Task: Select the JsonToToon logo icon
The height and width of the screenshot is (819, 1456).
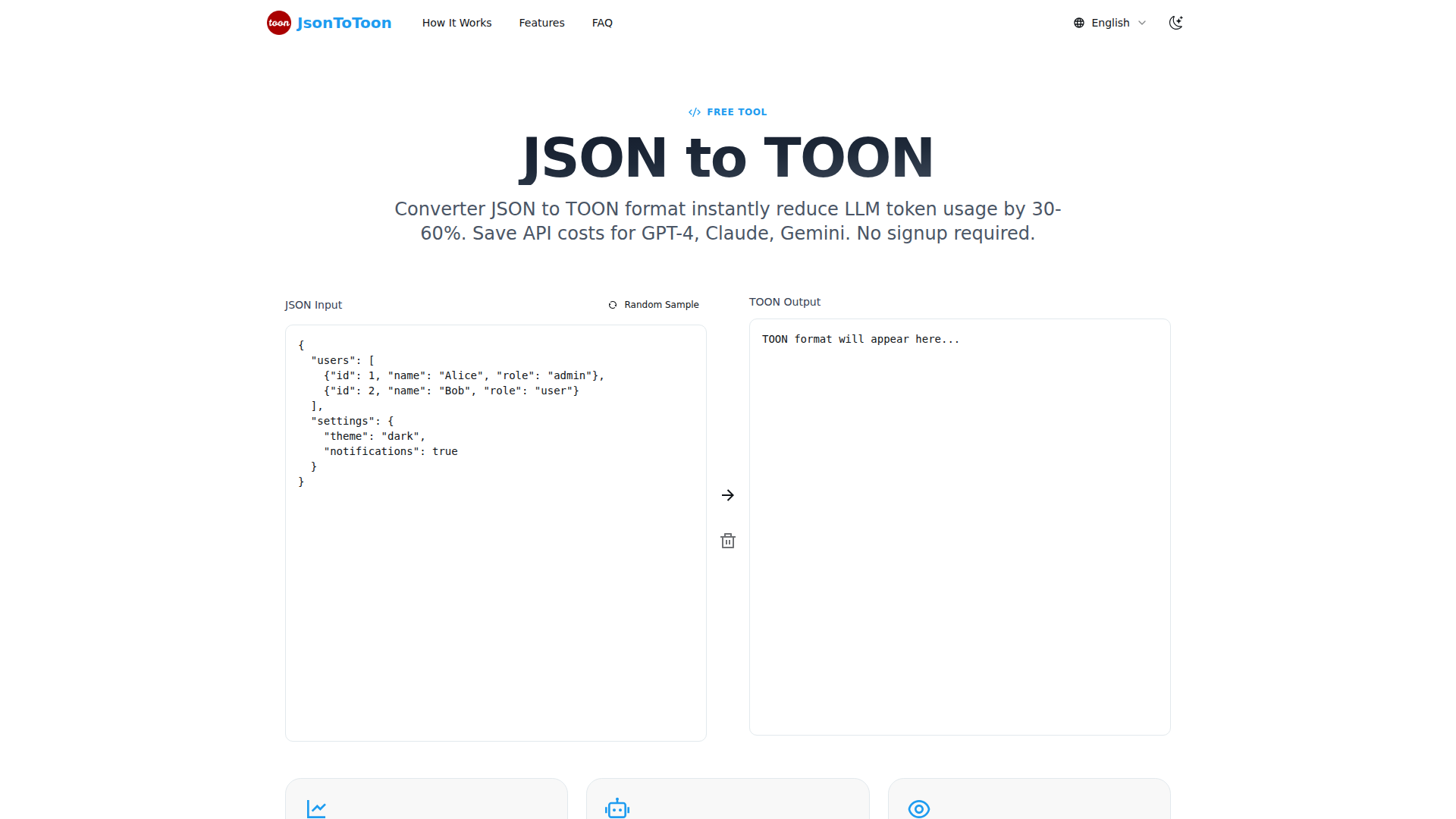Action: [278, 23]
